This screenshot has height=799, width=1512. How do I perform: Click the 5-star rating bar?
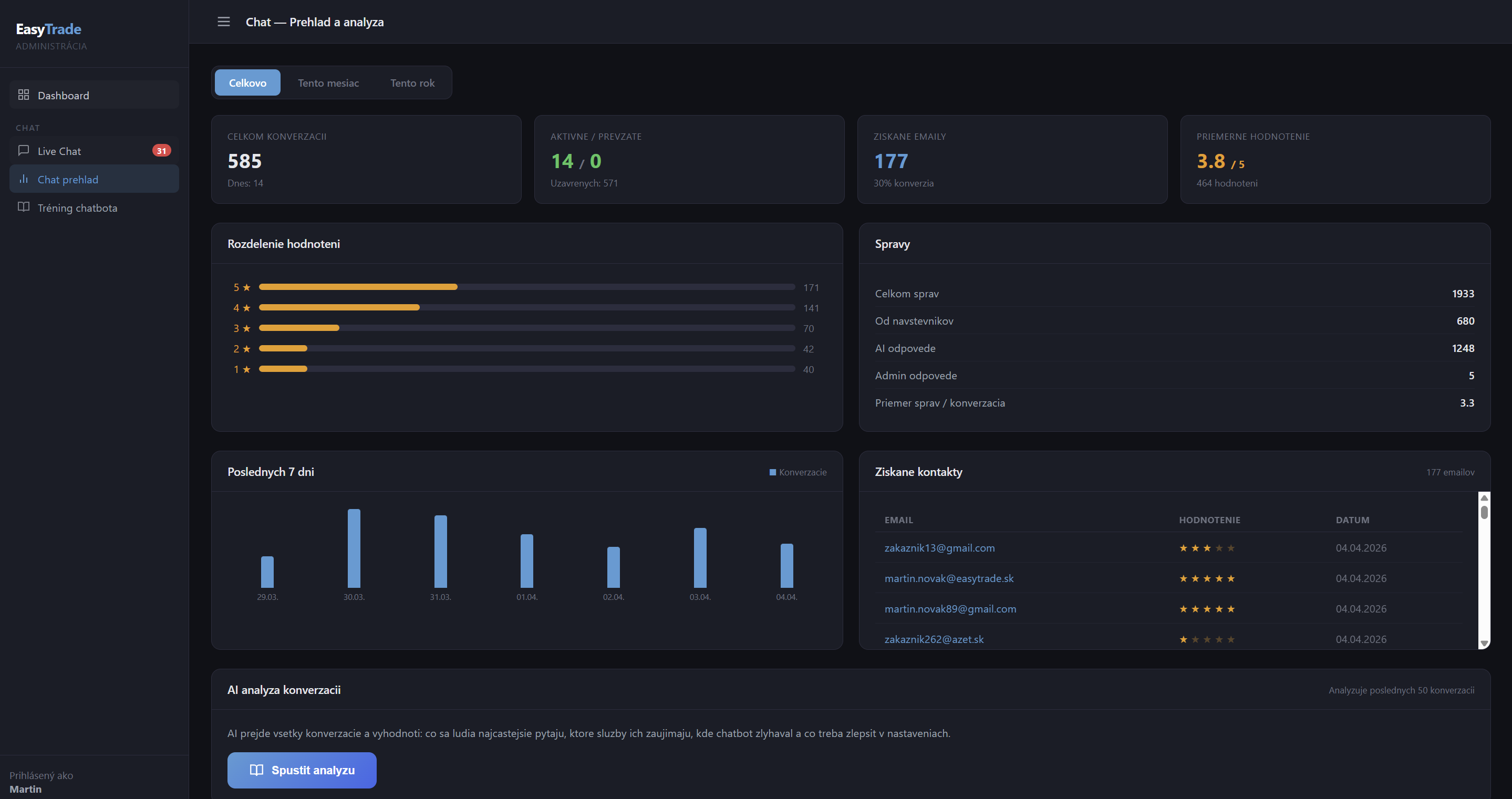(x=358, y=286)
